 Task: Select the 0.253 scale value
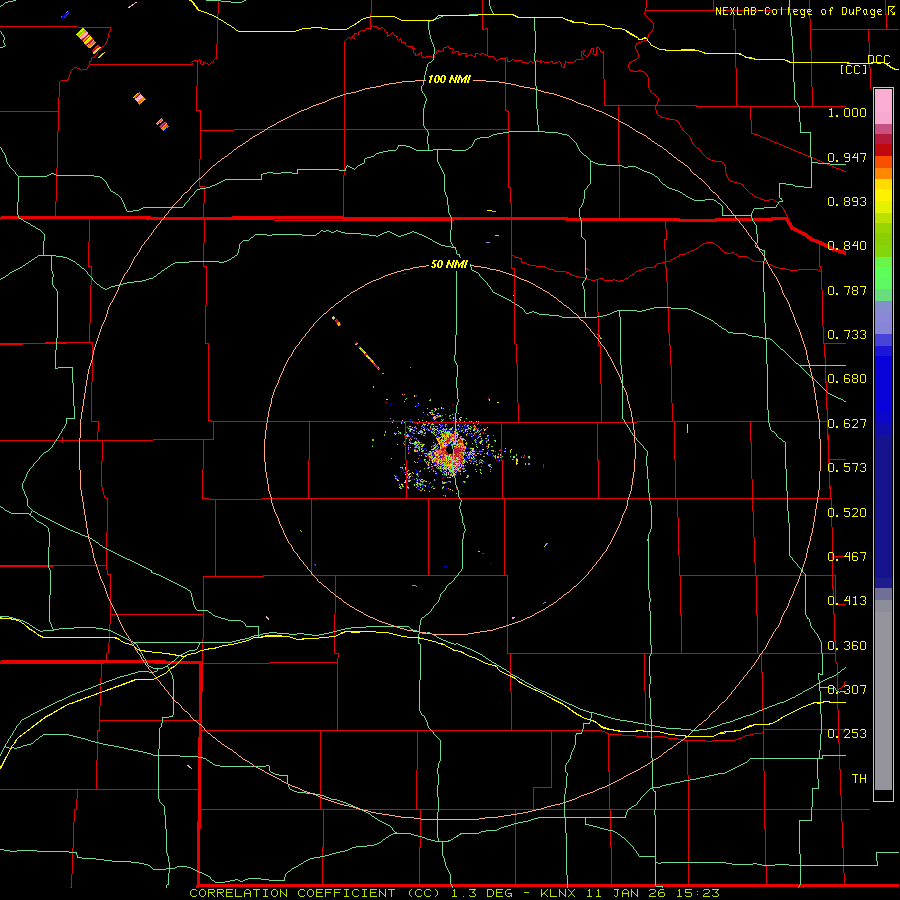pos(847,734)
